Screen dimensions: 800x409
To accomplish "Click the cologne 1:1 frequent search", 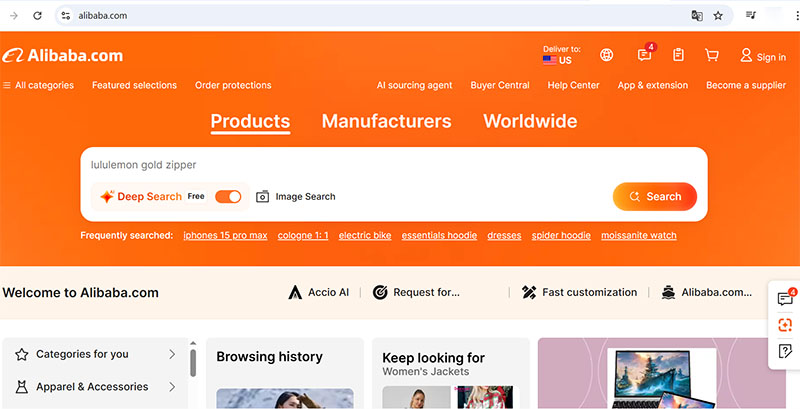I will pos(303,236).
